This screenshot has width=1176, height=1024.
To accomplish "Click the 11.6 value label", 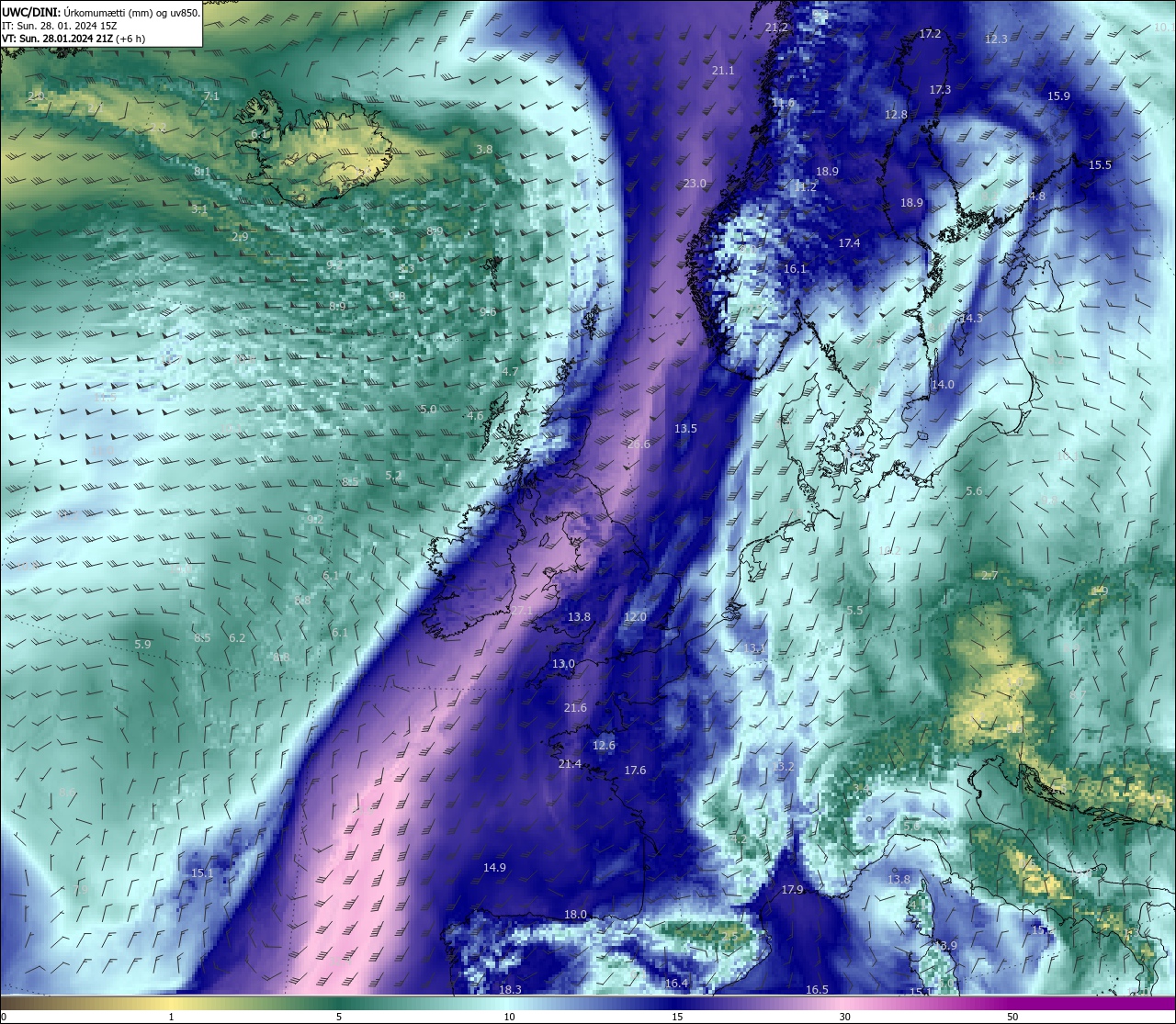I will coord(783,103).
